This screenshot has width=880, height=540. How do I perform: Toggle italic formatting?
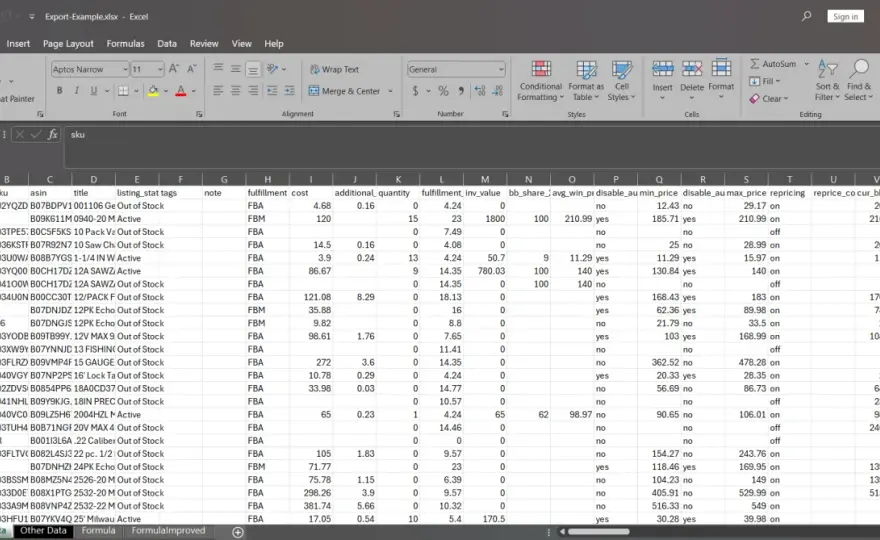pyautogui.click(x=76, y=90)
